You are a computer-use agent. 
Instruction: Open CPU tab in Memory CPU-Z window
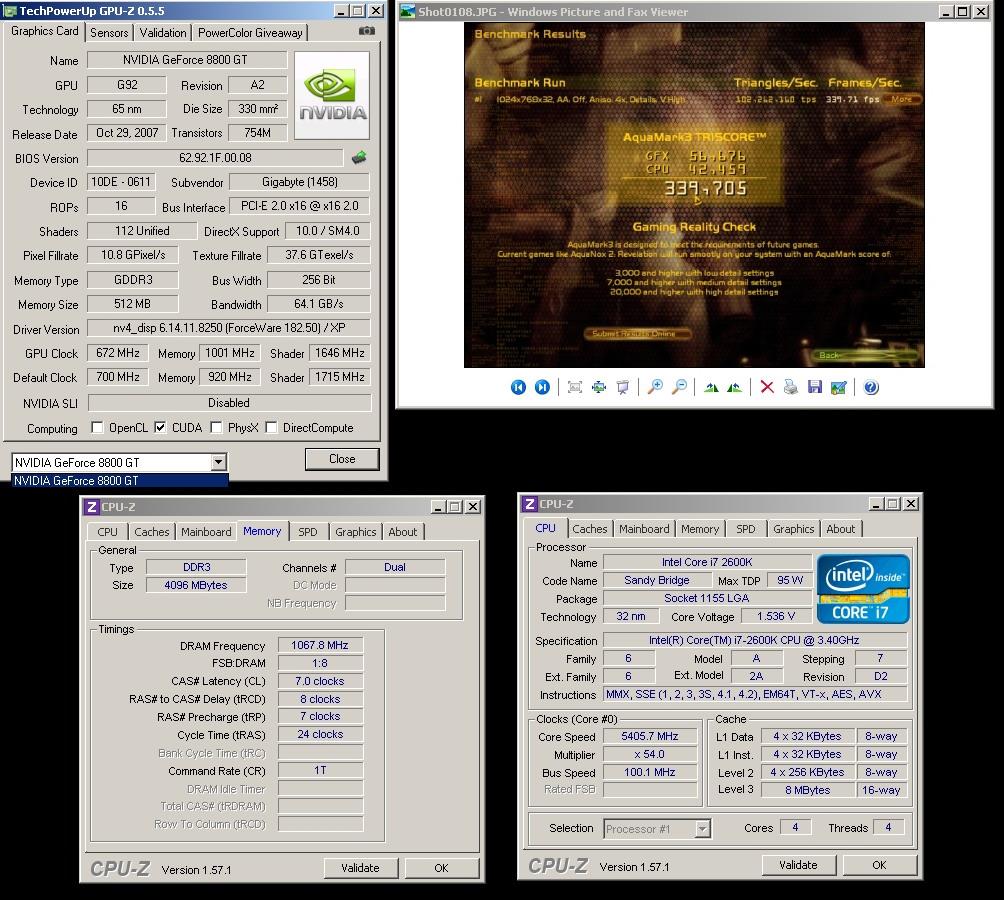(x=108, y=532)
